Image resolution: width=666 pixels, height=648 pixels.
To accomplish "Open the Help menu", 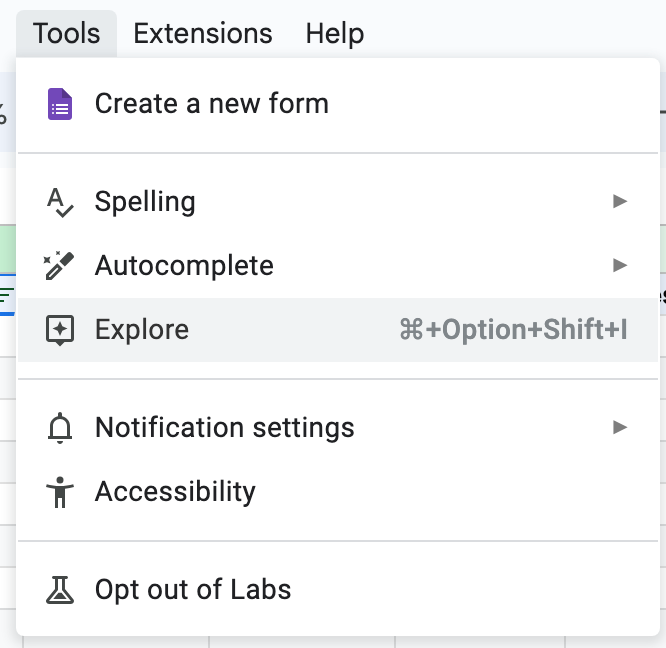I will pyautogui.click(x=334, y=33).
